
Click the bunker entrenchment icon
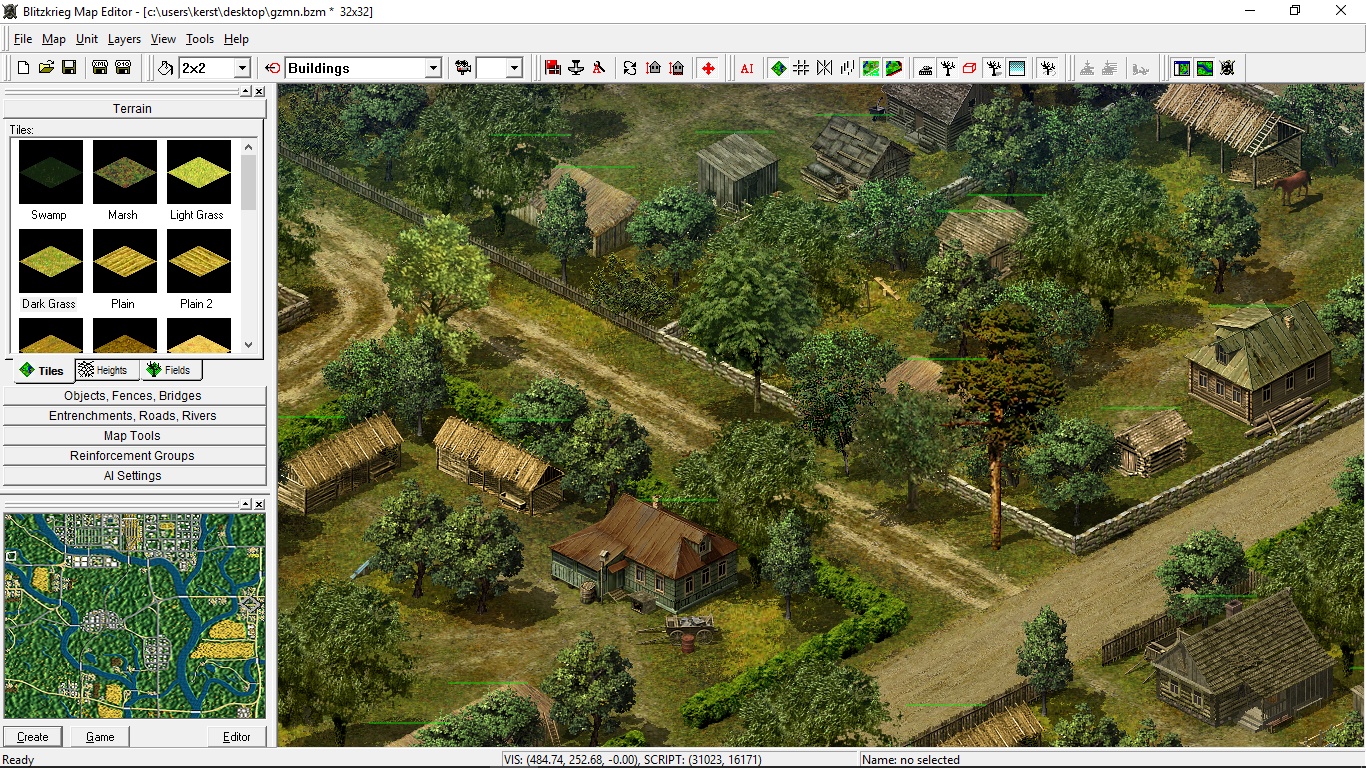[x=925, y=68]
